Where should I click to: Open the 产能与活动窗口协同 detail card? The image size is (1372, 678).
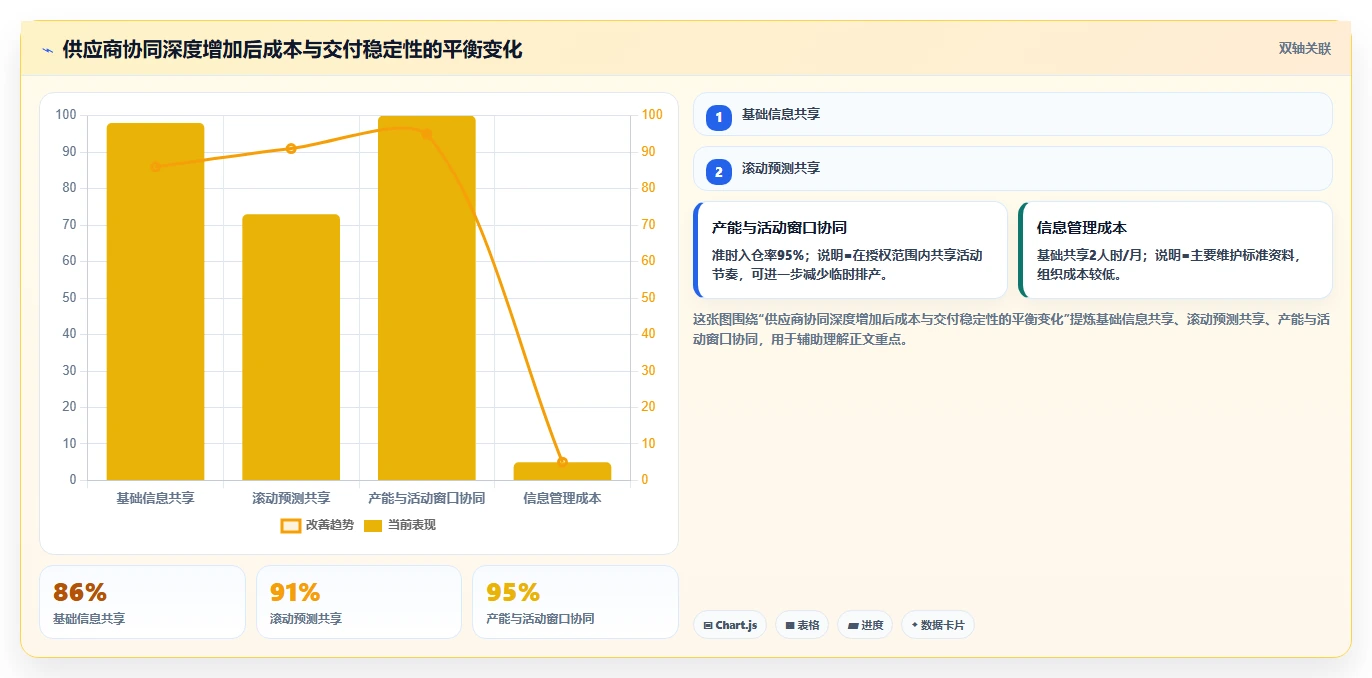pos(850,250)
